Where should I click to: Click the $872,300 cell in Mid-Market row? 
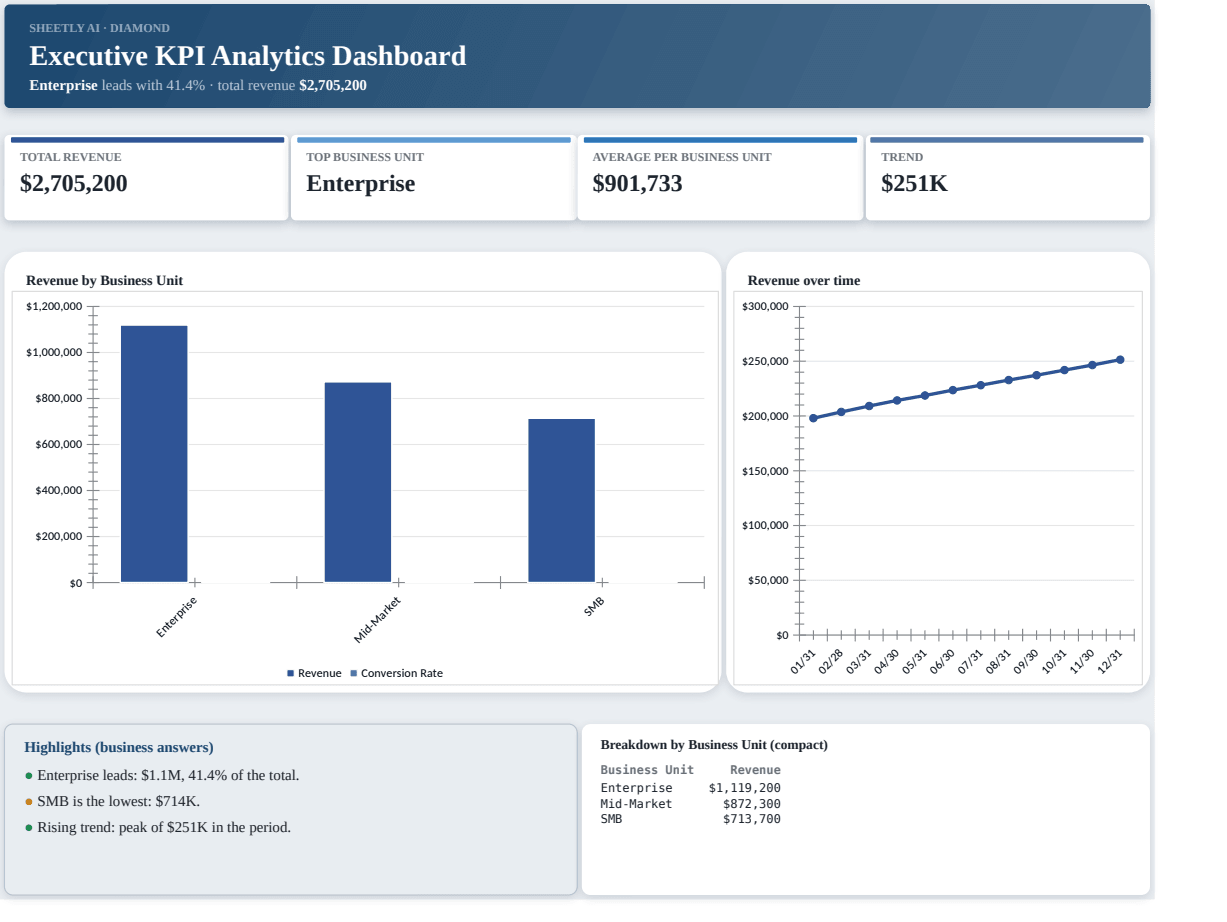pyautogui.click(x=752, y=804)
